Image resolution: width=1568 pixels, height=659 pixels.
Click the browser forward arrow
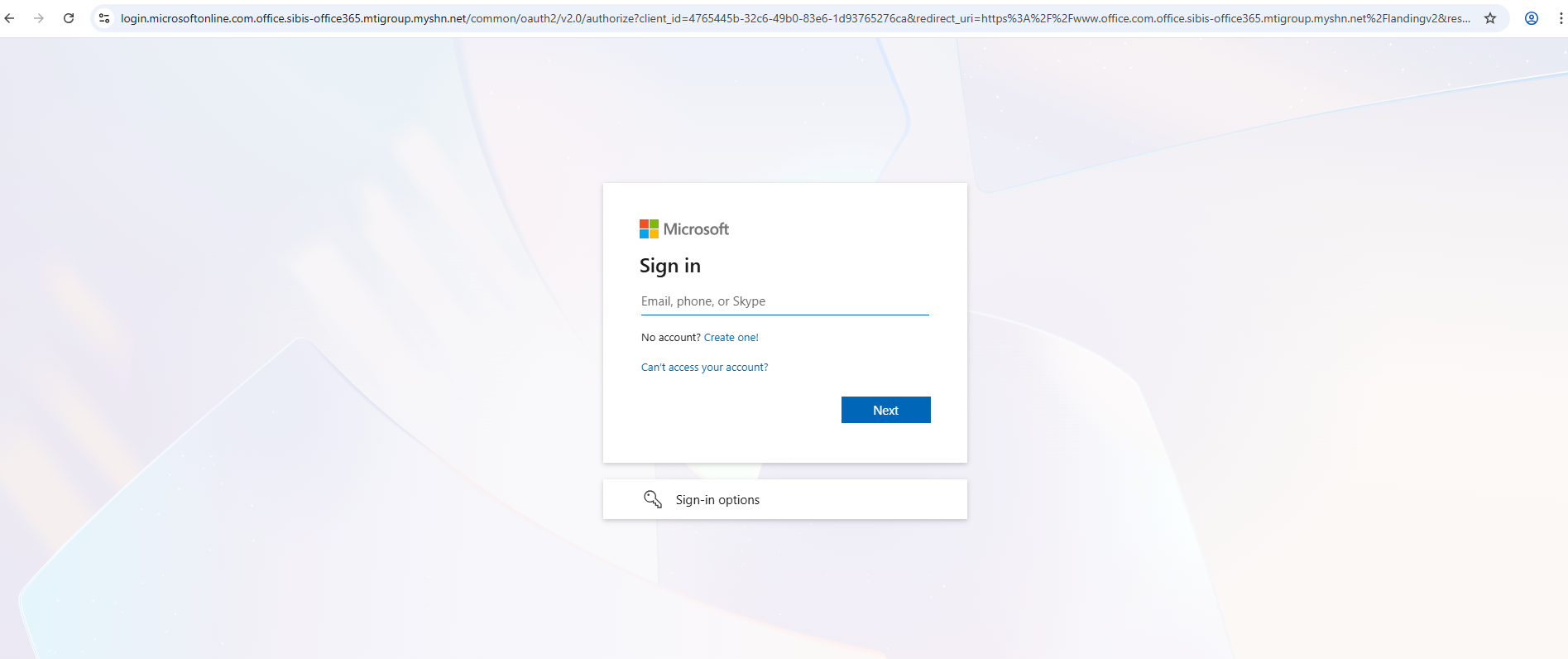(x=39, y=18)
